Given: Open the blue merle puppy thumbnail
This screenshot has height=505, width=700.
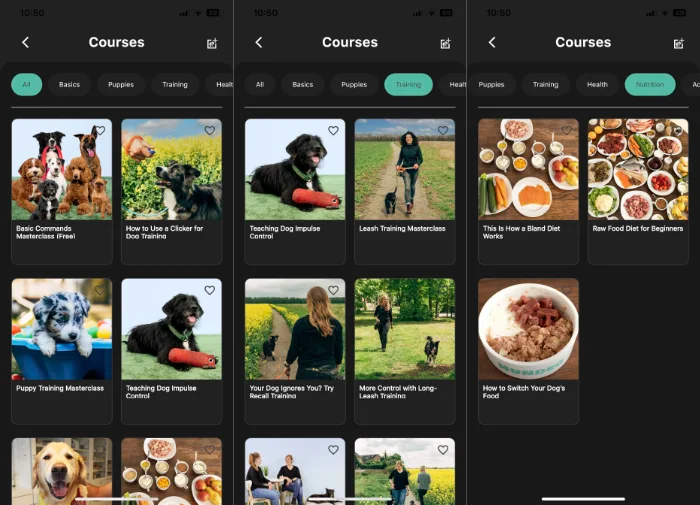Looking at the screenshot, I should click(62, 329).
